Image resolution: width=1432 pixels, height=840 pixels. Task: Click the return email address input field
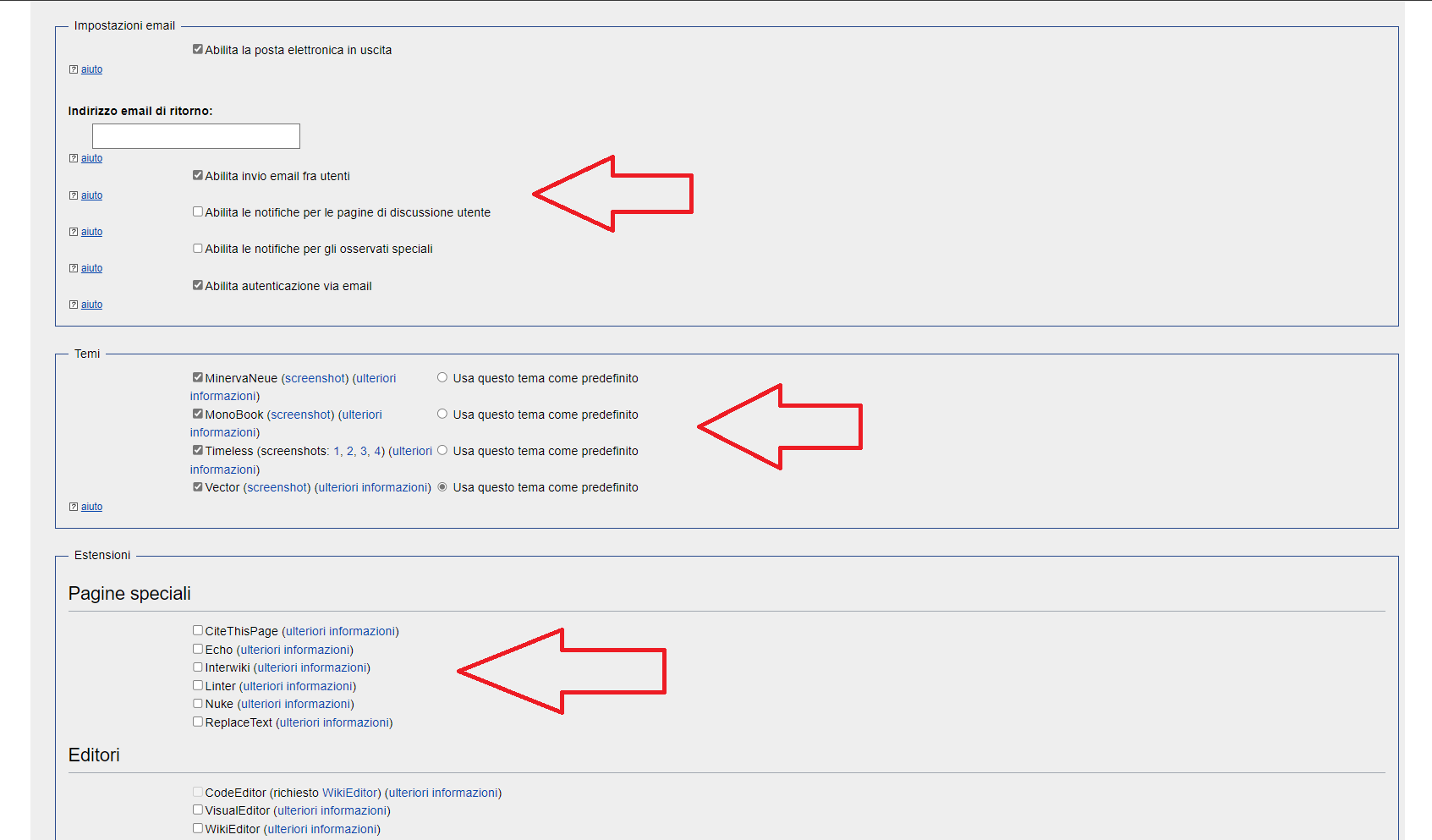pos(196,136)
